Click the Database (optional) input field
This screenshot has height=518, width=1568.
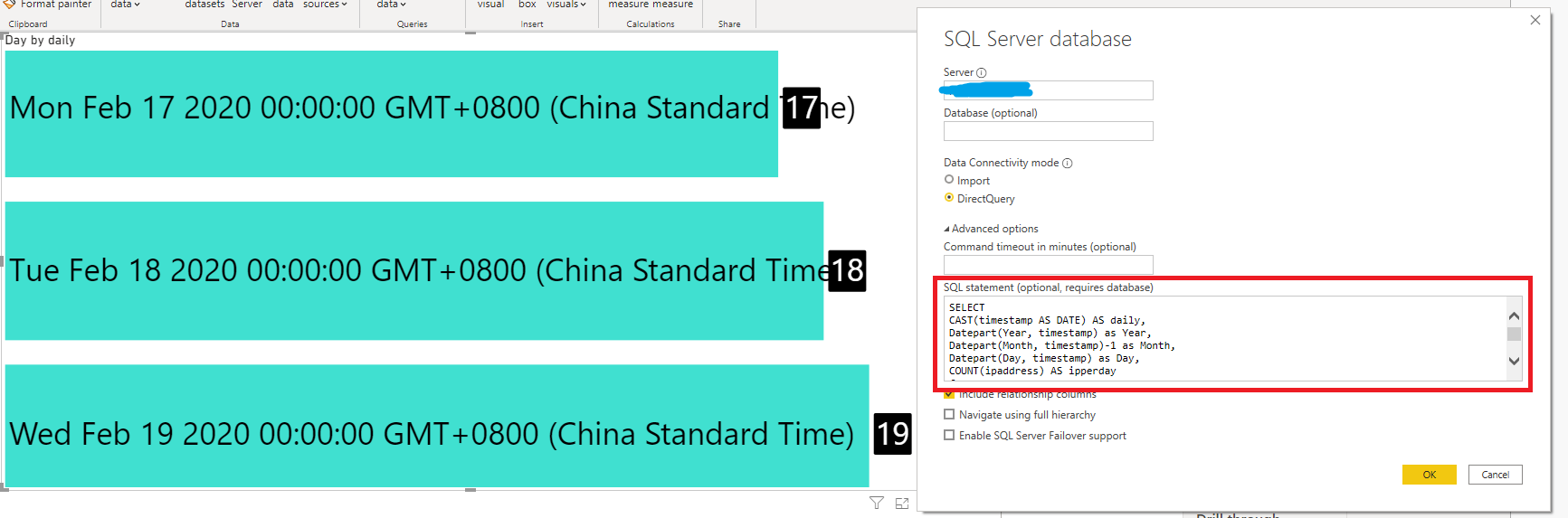click(x=1048, y=131)
